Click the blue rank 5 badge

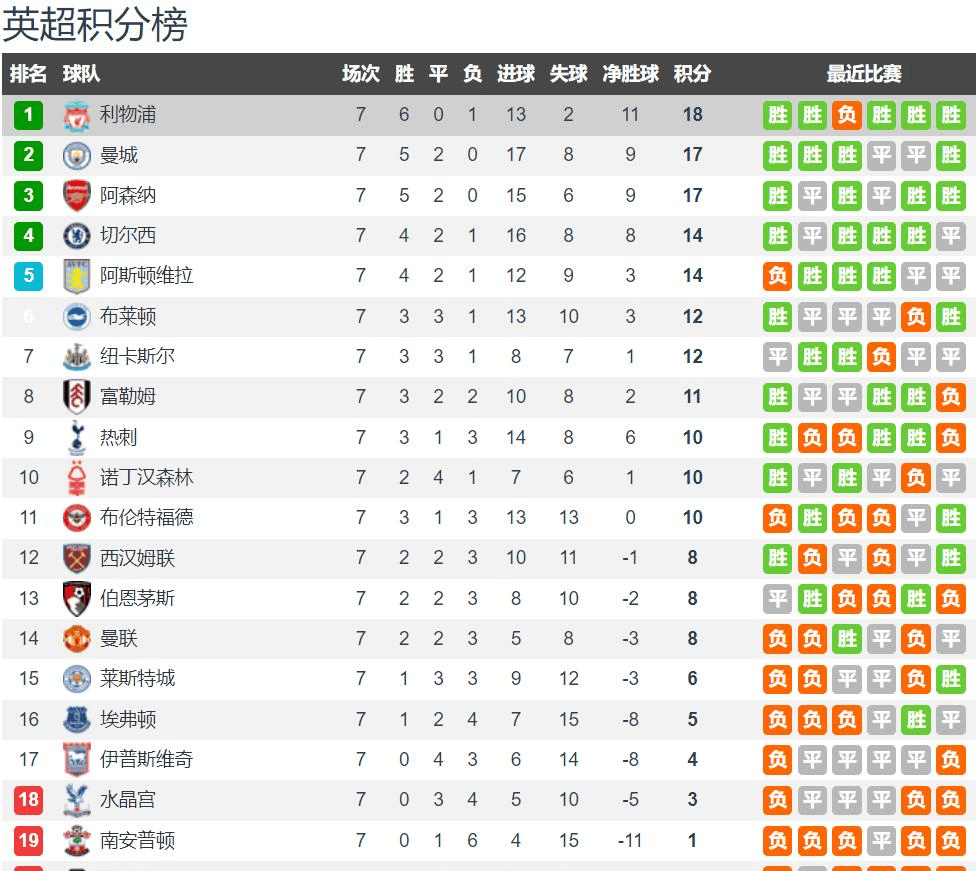point(29,276)
